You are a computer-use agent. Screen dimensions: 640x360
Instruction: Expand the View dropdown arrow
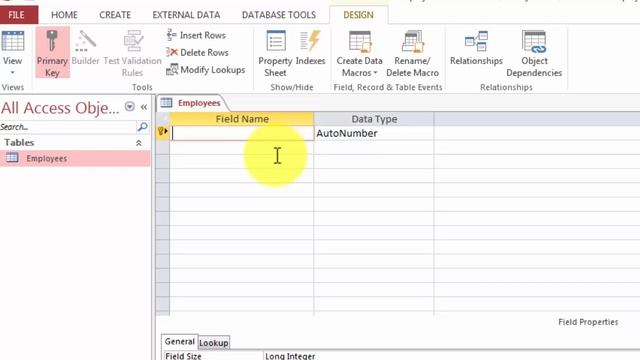(x=13, y=73)
